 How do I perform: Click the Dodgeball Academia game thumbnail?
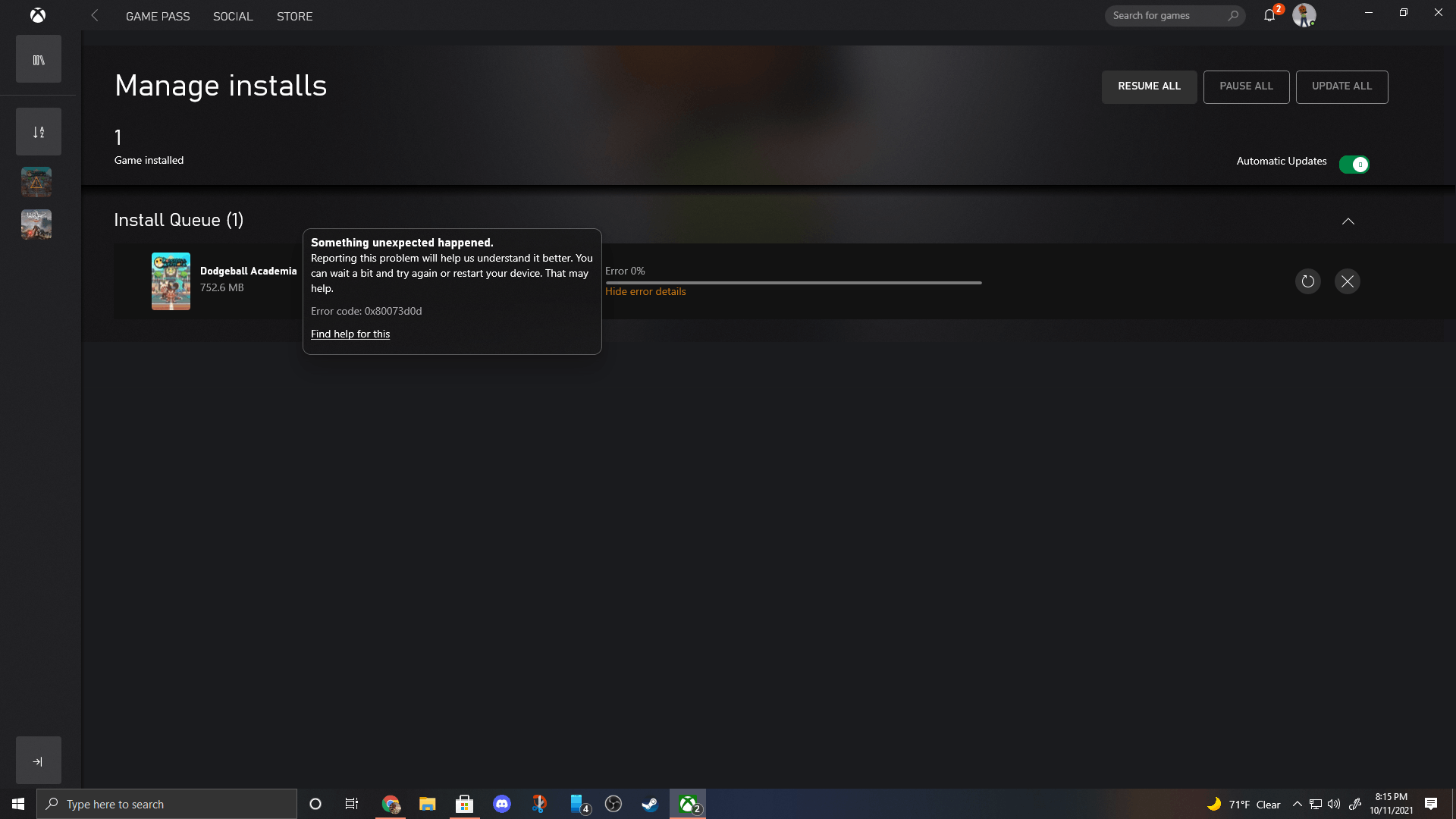point(170,280)
